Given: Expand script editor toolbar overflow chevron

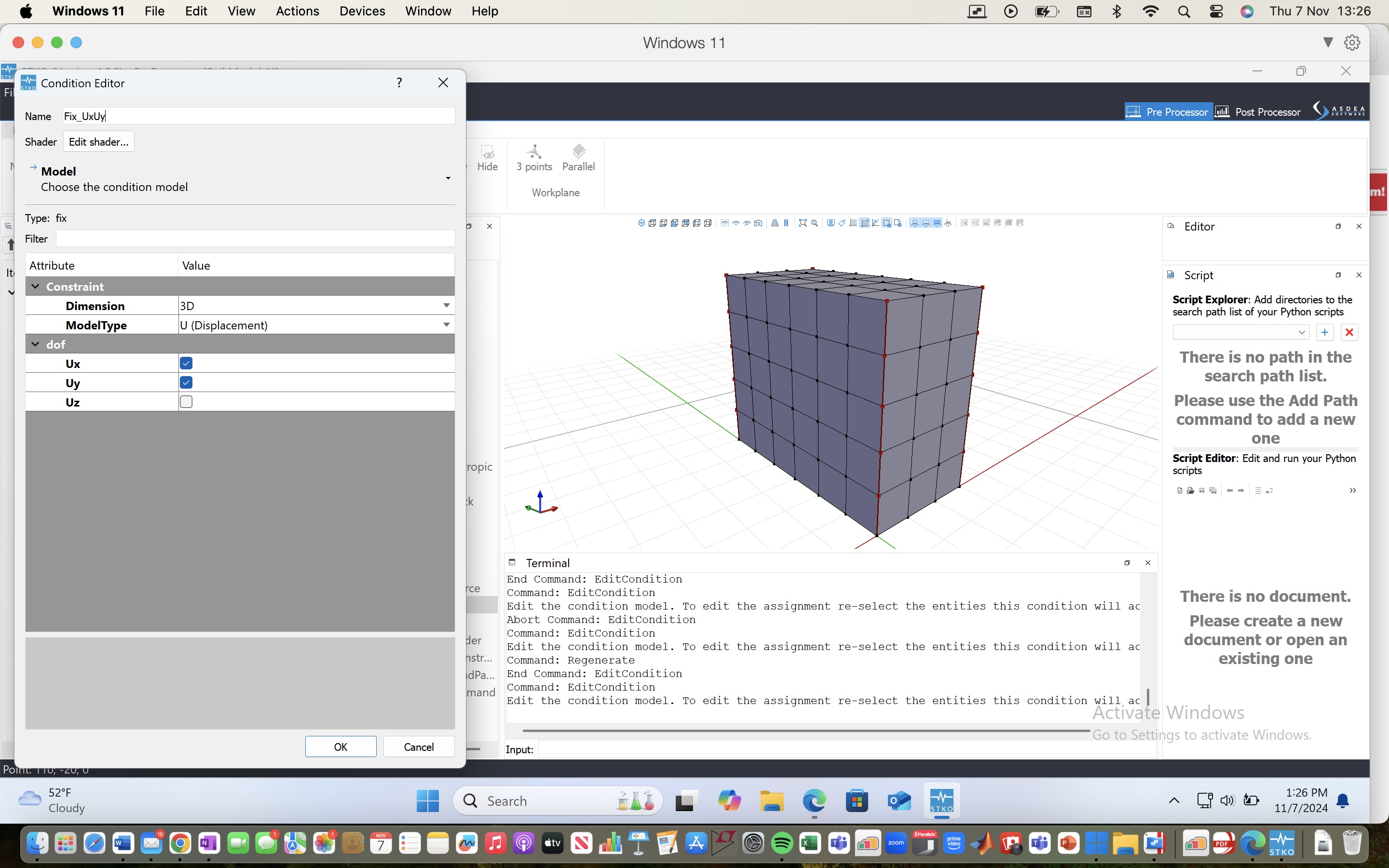Looking at the screenshot, I should (x=1353, y=490).
